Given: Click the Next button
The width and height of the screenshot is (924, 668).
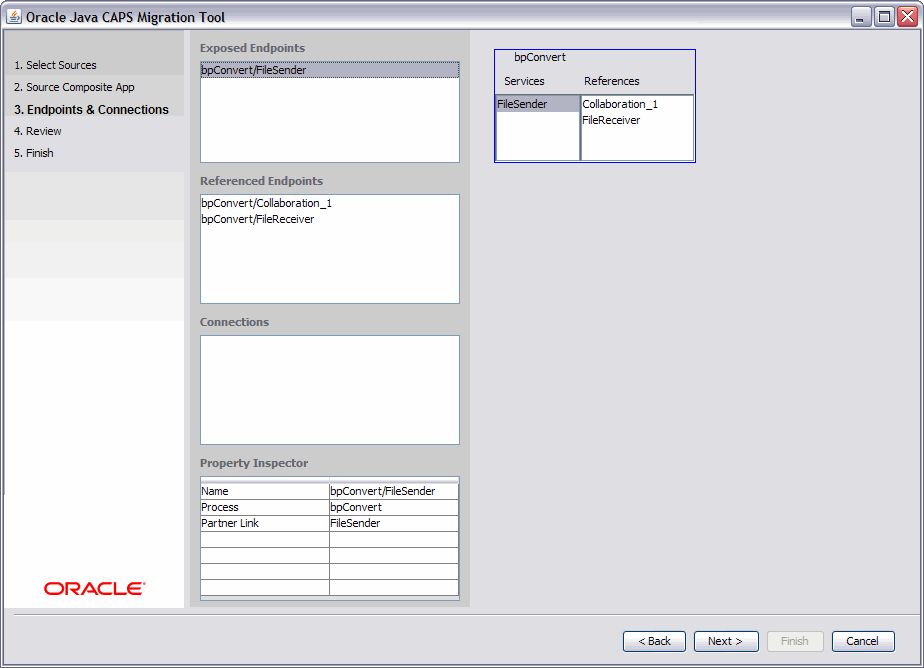Looking at the screenshot, I should point(726,641).
